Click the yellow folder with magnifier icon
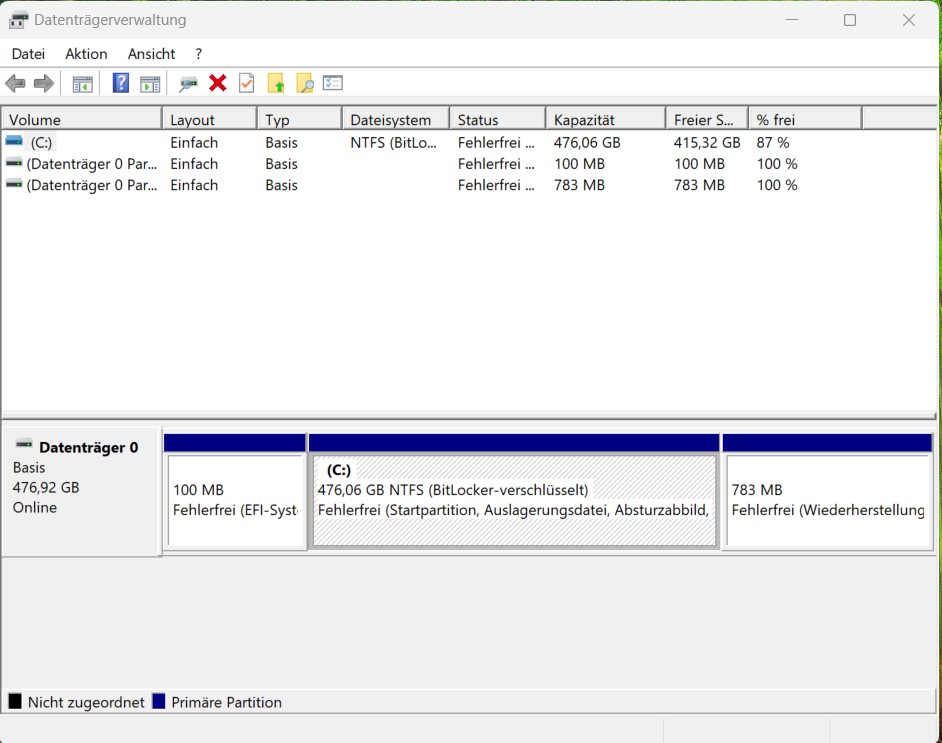 [x=305, y=83]
